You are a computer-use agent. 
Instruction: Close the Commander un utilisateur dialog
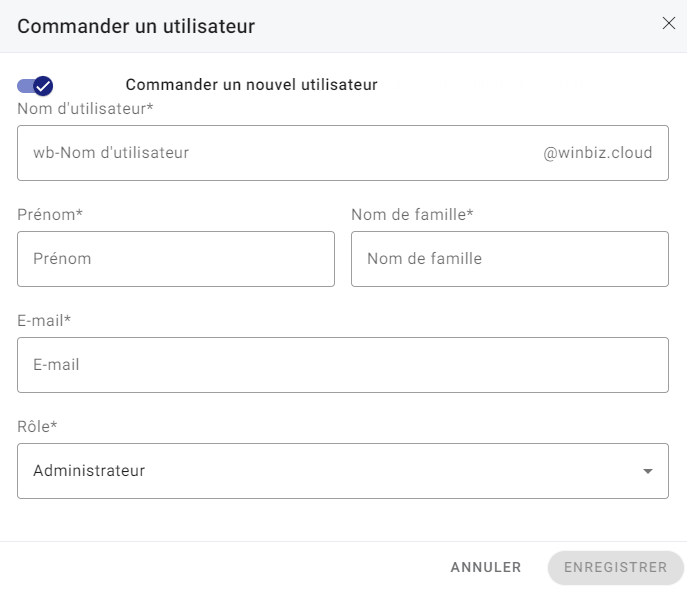[x=669, y=24]
